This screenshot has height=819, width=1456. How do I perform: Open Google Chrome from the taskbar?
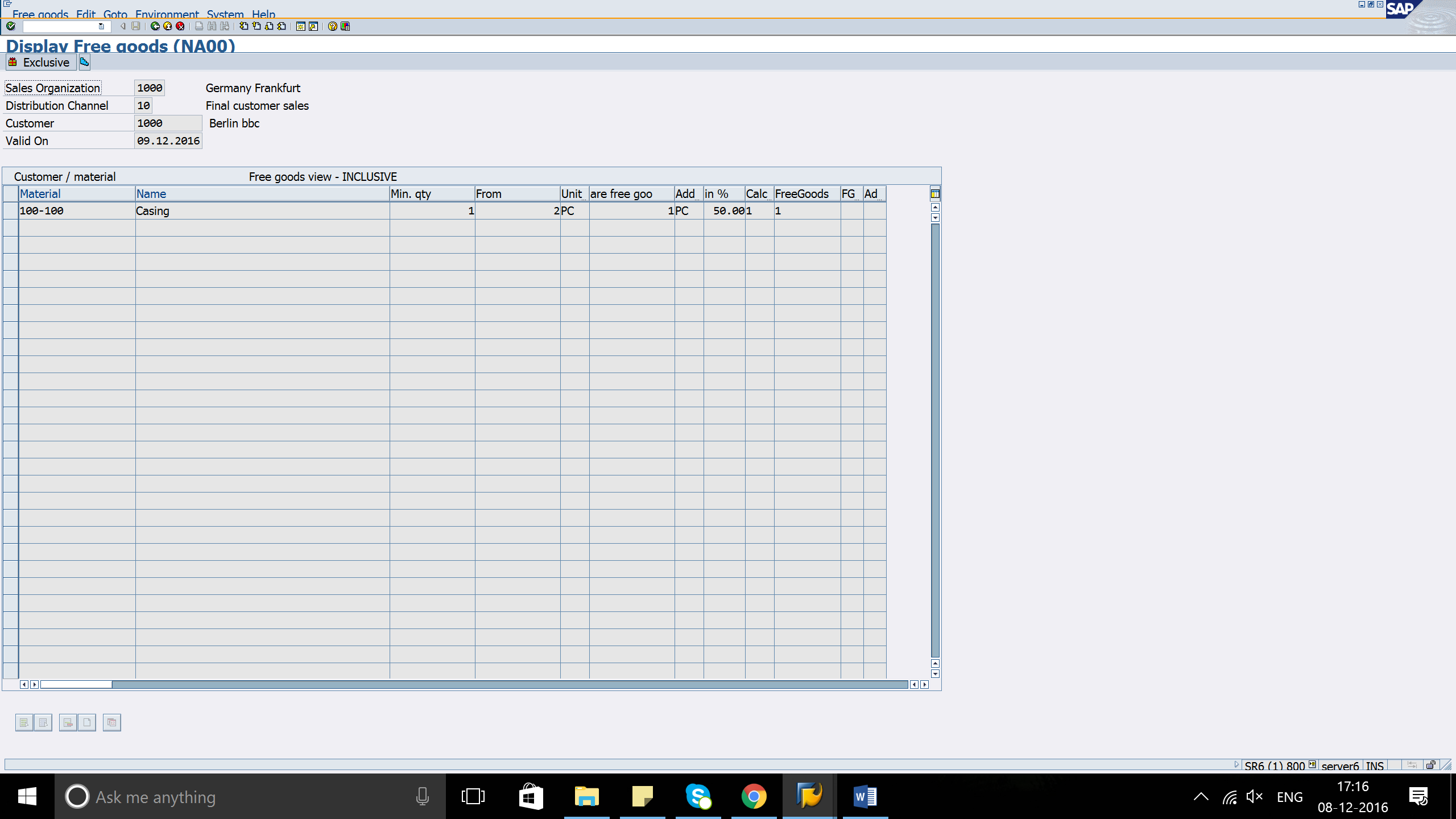(754, 796)
